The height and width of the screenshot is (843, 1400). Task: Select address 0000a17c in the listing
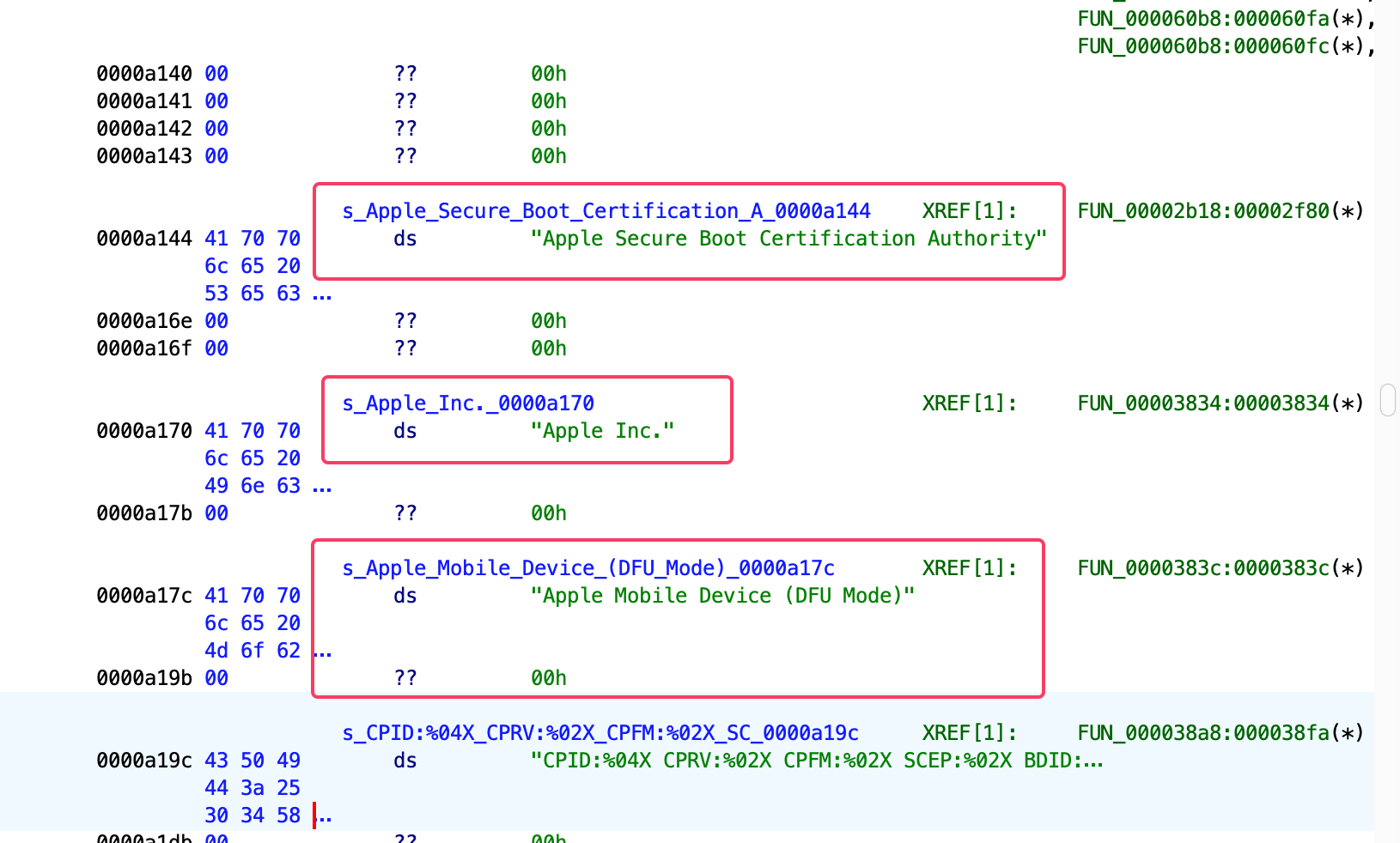tap(144, 596)
